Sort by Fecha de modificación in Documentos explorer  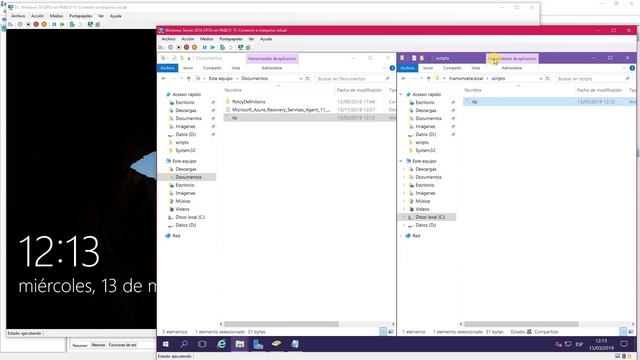[360, 90]
